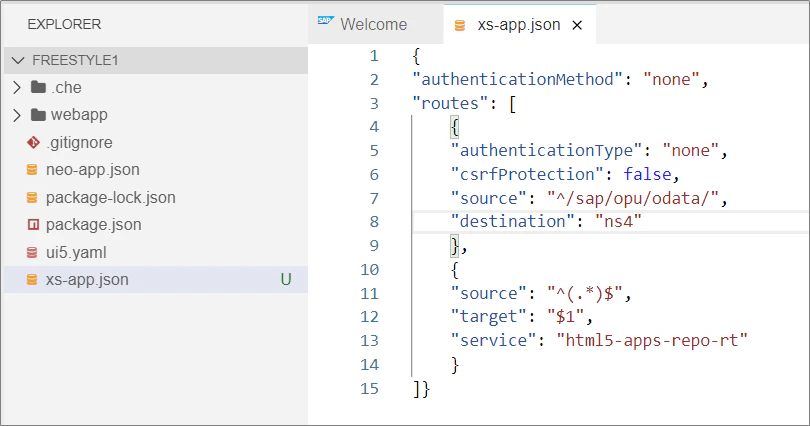The width and height of the screenshot is (810, 426).
Task: Select the .che folder name
Action: pyautogui.click(x=66, y=87)
